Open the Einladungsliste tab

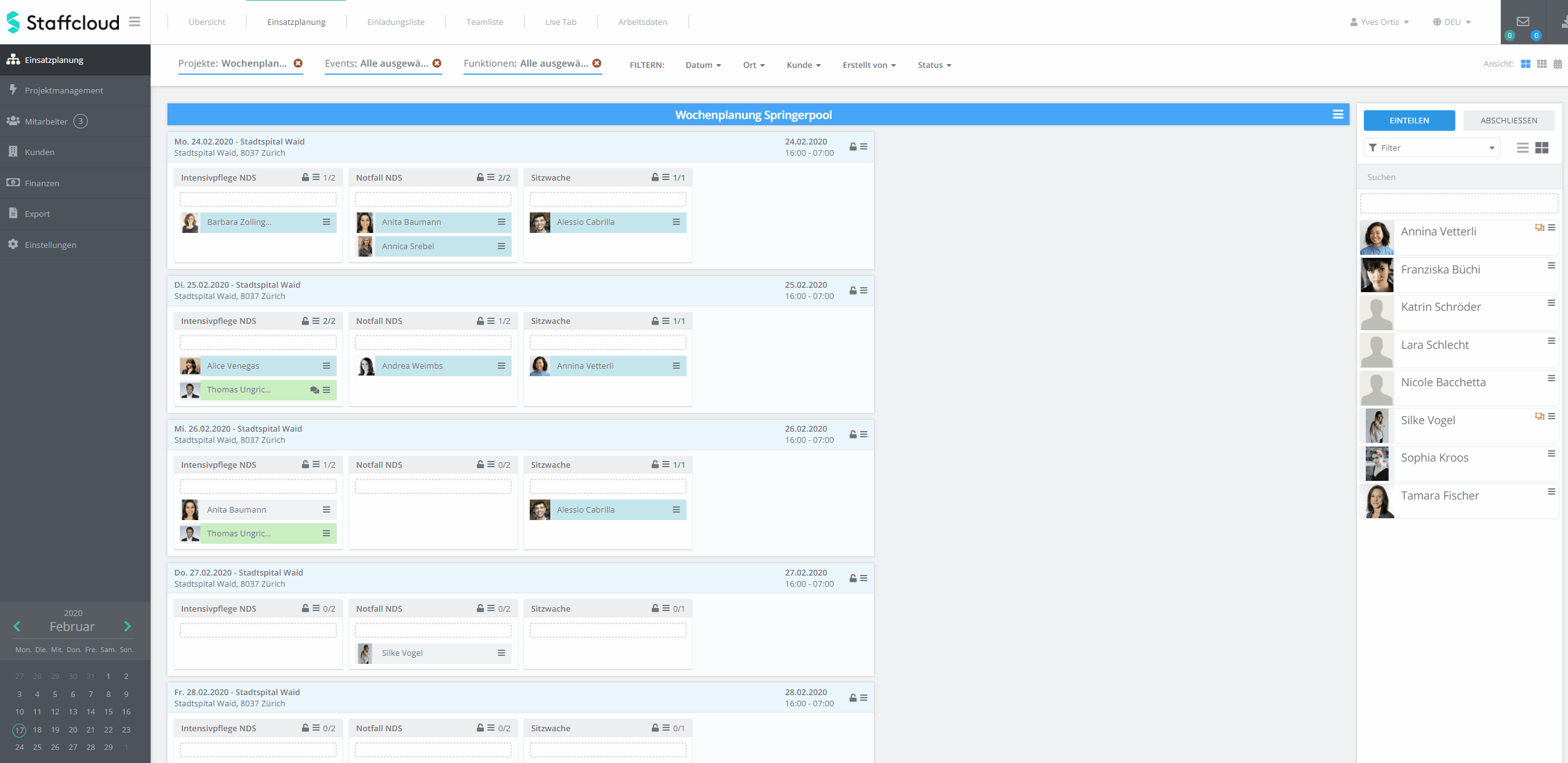point(395,22)
